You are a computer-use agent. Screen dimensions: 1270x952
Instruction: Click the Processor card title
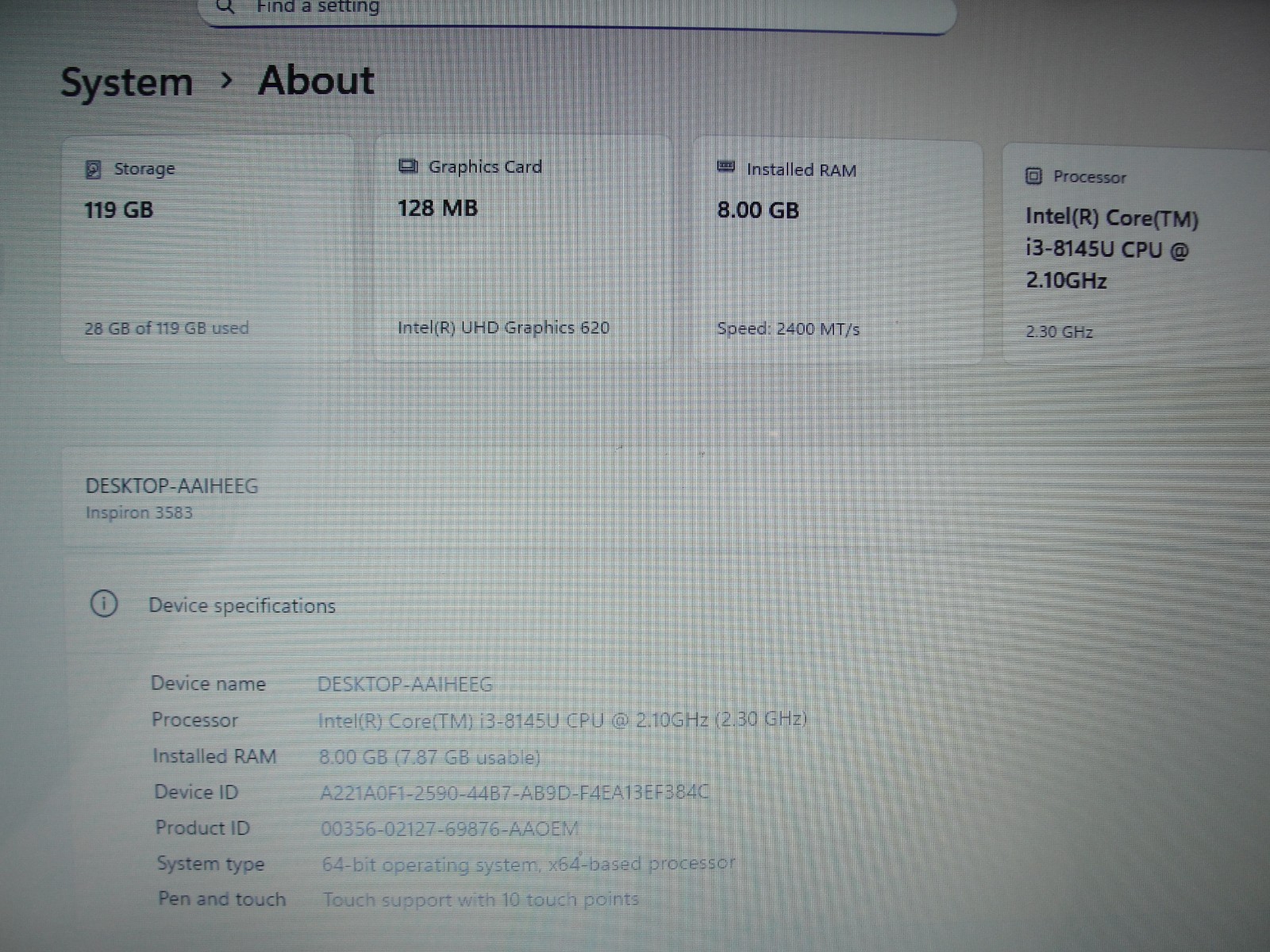1090,177
